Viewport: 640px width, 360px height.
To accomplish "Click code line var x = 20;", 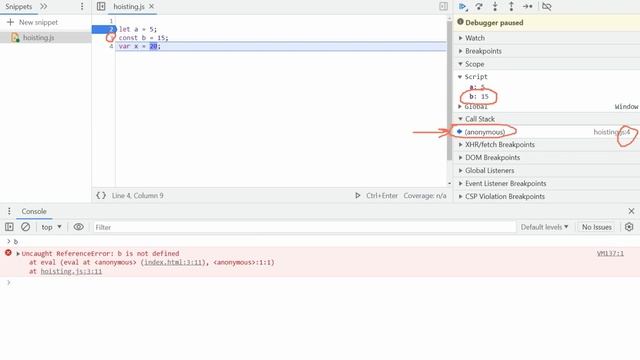I will click(x=140, y=47).
